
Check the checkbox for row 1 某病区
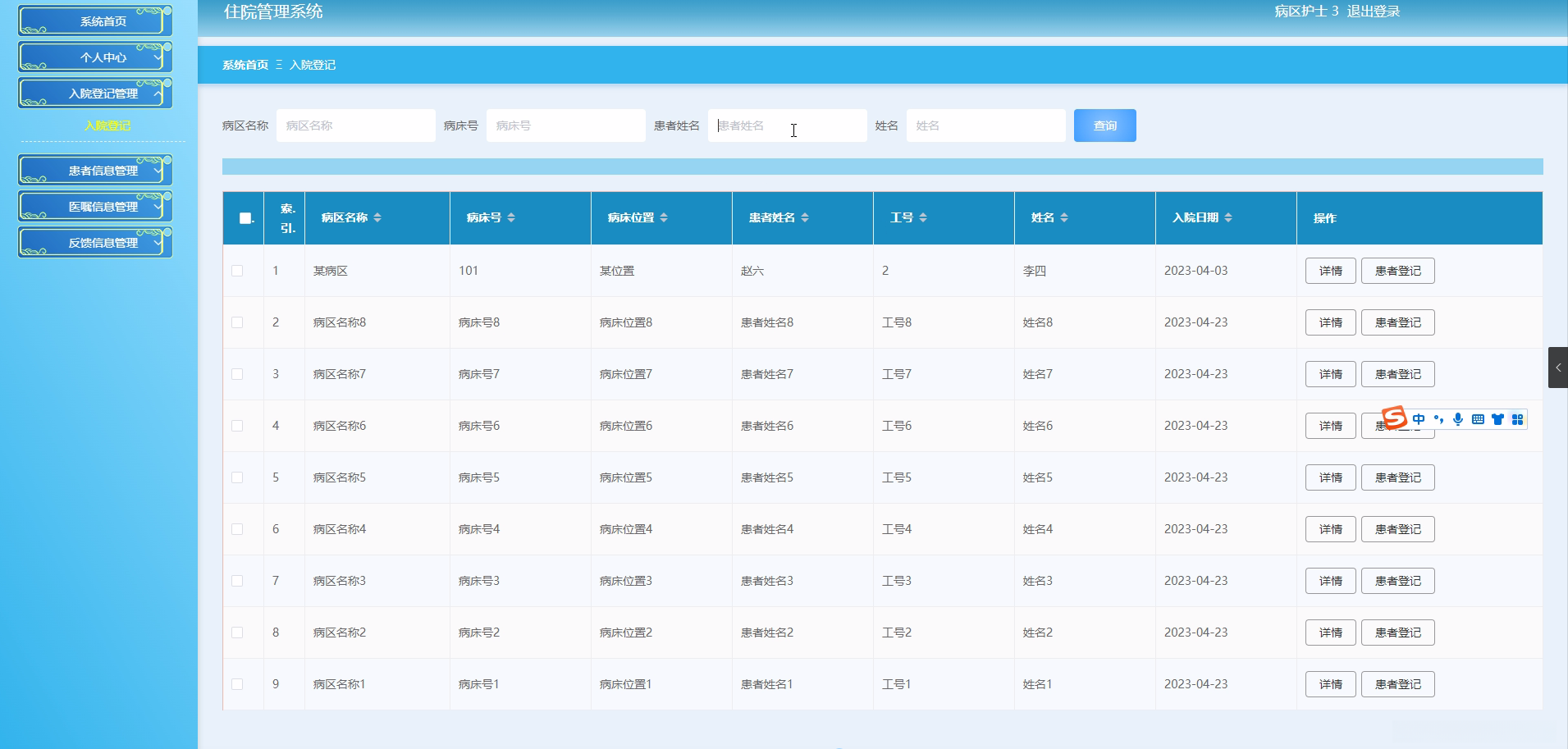(x=237, y=271)
